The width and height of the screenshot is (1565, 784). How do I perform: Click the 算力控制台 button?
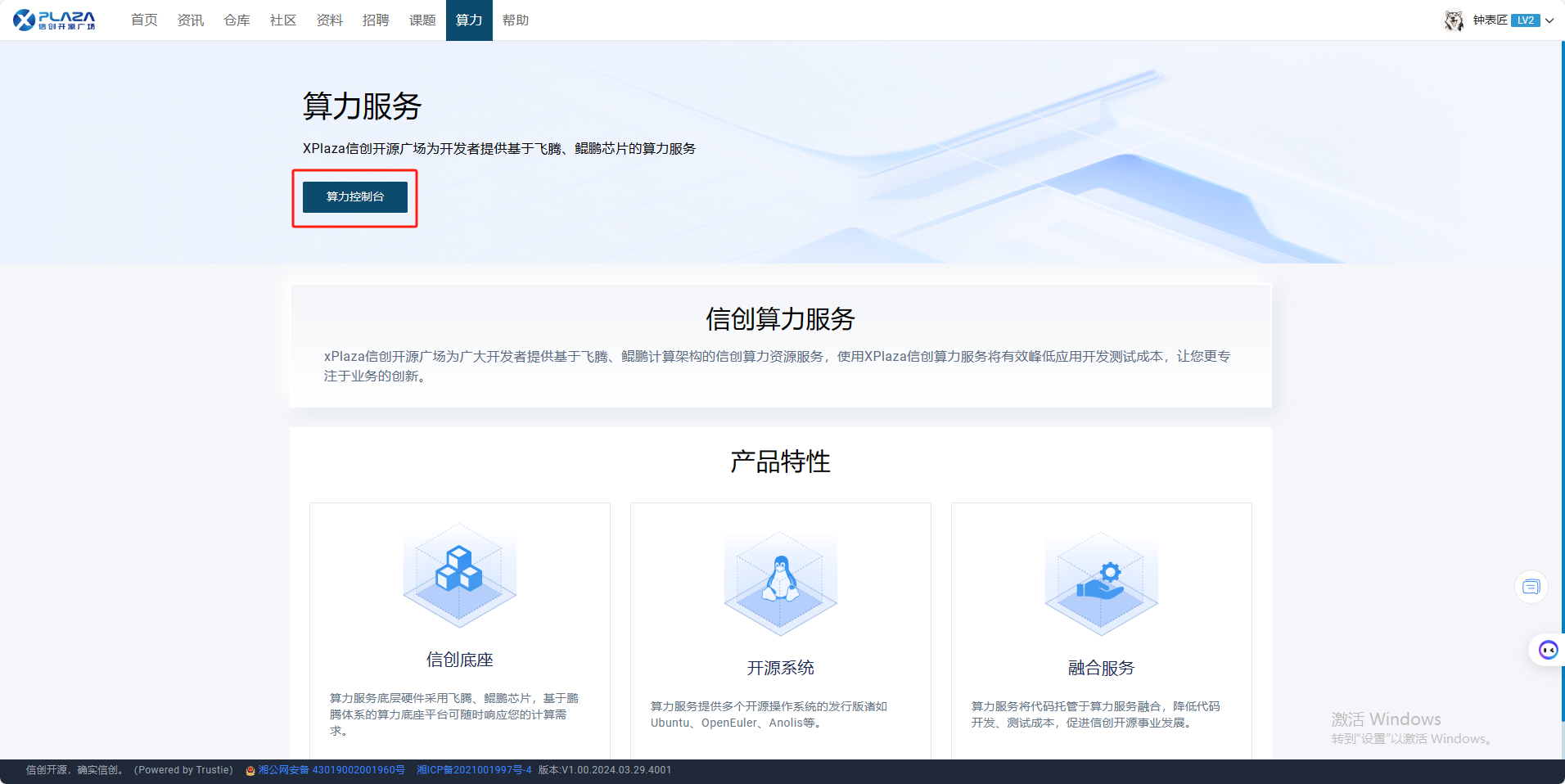[x=354, y=197]
